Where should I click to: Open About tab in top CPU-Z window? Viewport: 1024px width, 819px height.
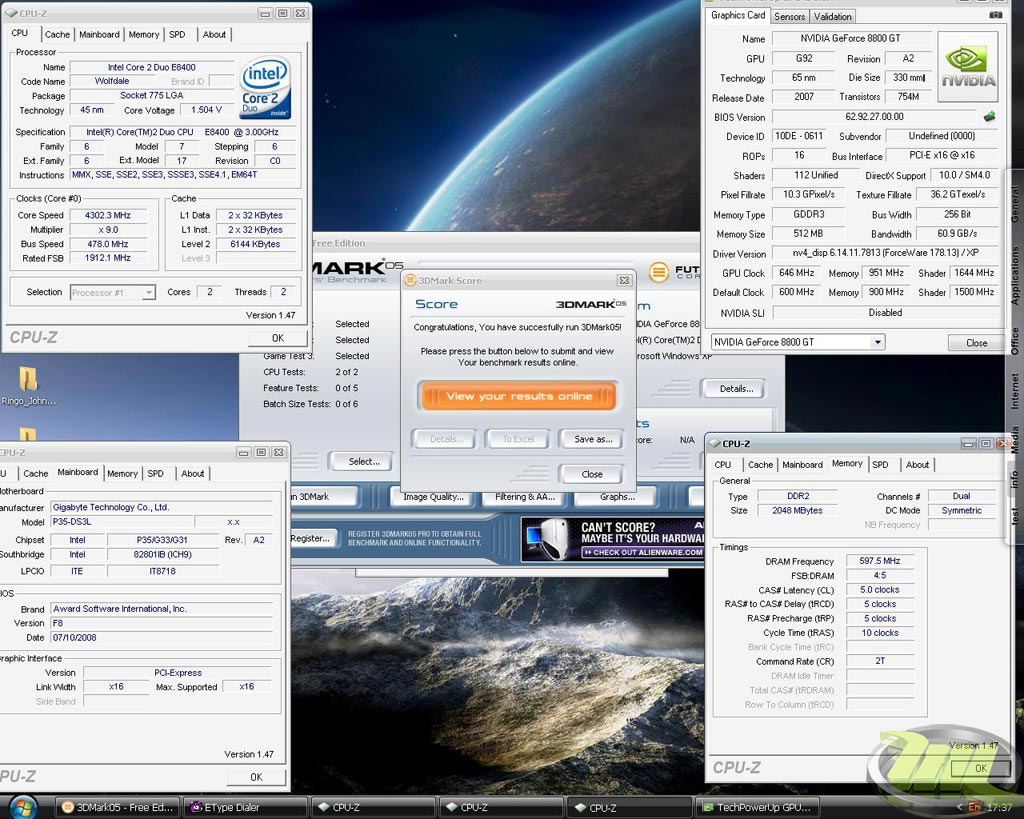coord(214,35)
